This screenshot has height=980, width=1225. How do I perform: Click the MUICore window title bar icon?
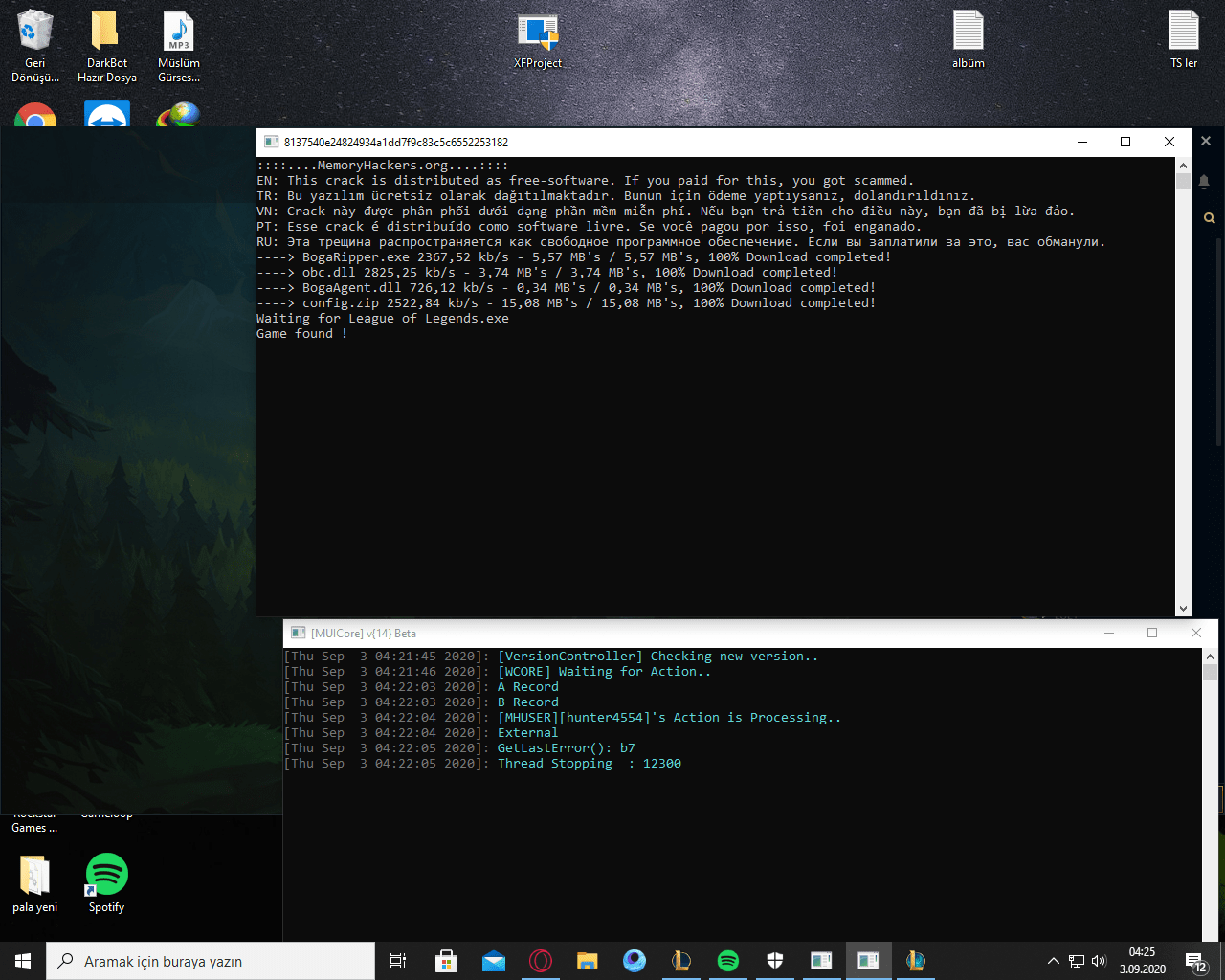click(x=297, y=634)
